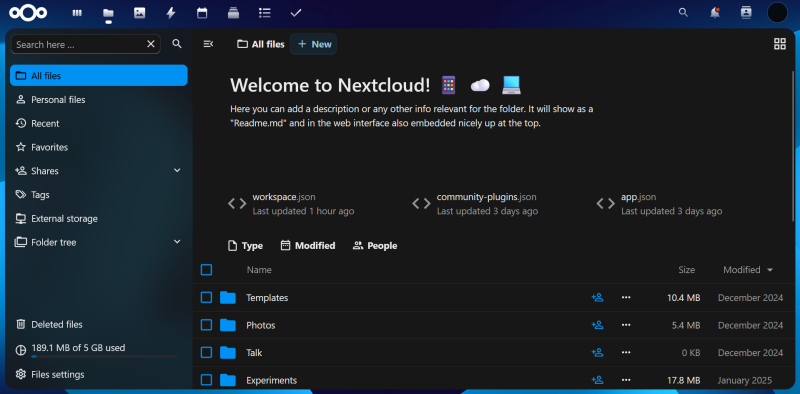
Task: Open actions menu for Photos row
Action: coord(626,325)
